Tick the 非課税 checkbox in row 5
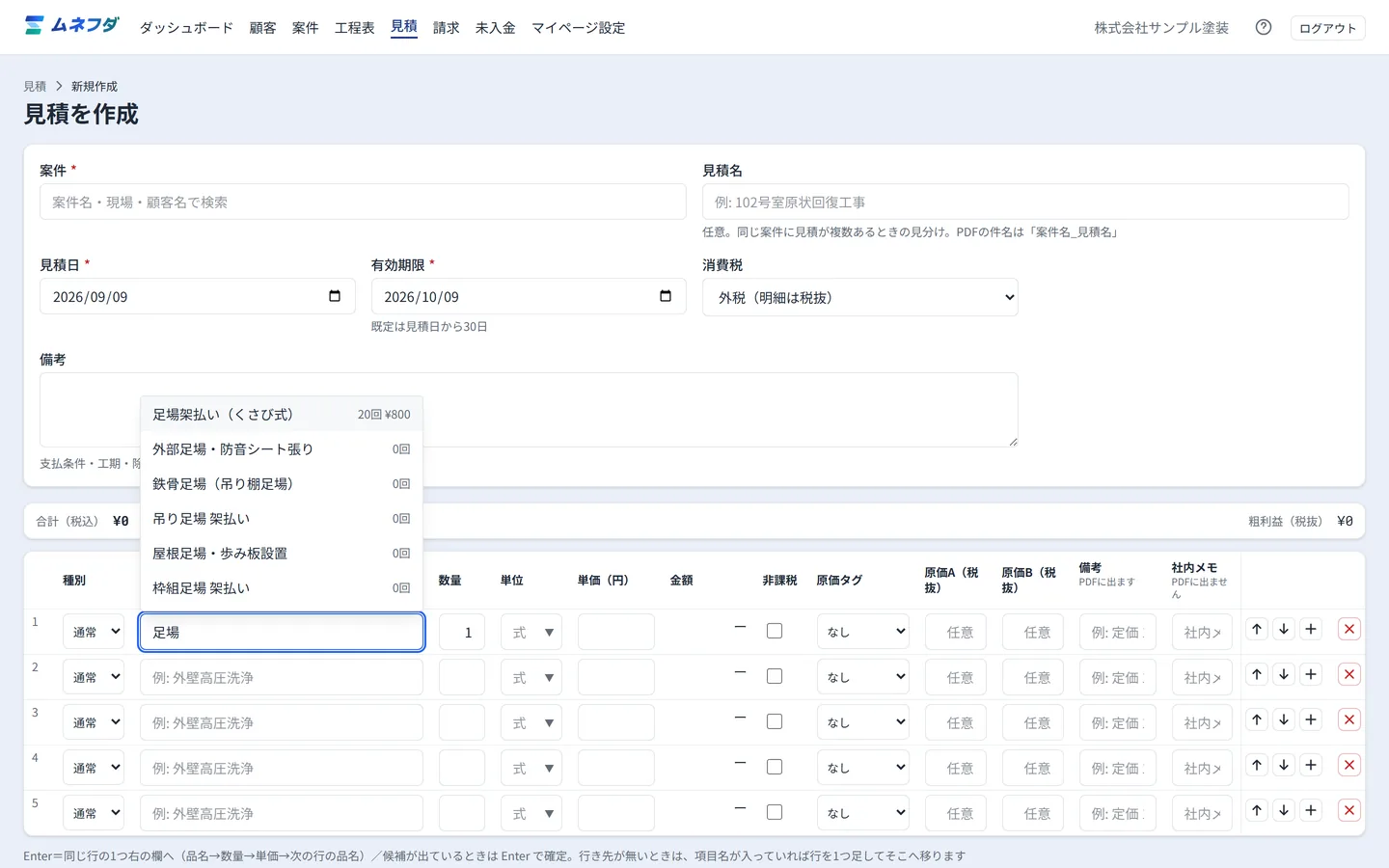Screen dimensions: 1389x868 pyautogui.click(x=775, y=812)
